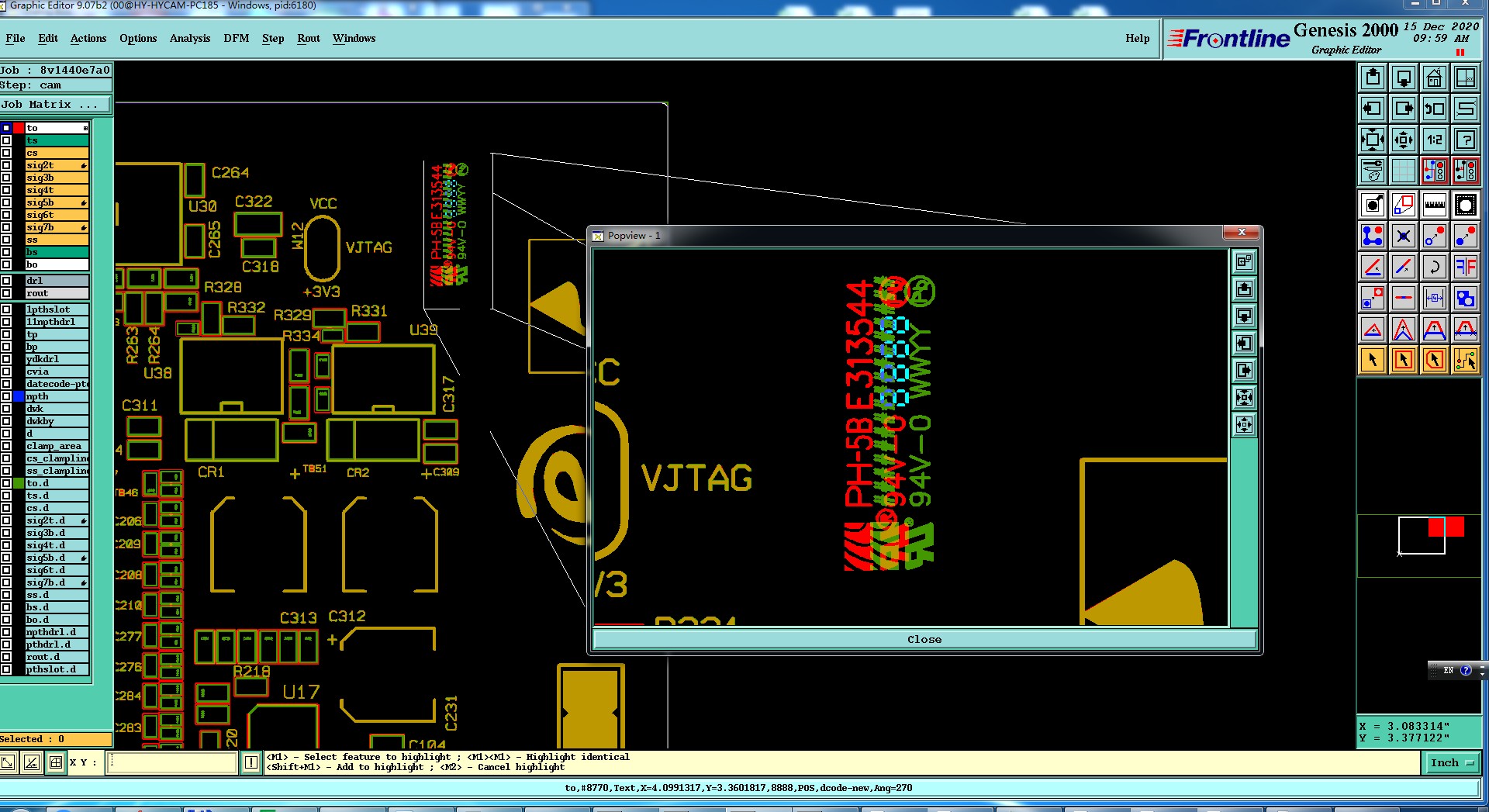Toggle display checkbox for layer sig5b
Viewport: 1489px width, 812px height.
coord(6,202)
